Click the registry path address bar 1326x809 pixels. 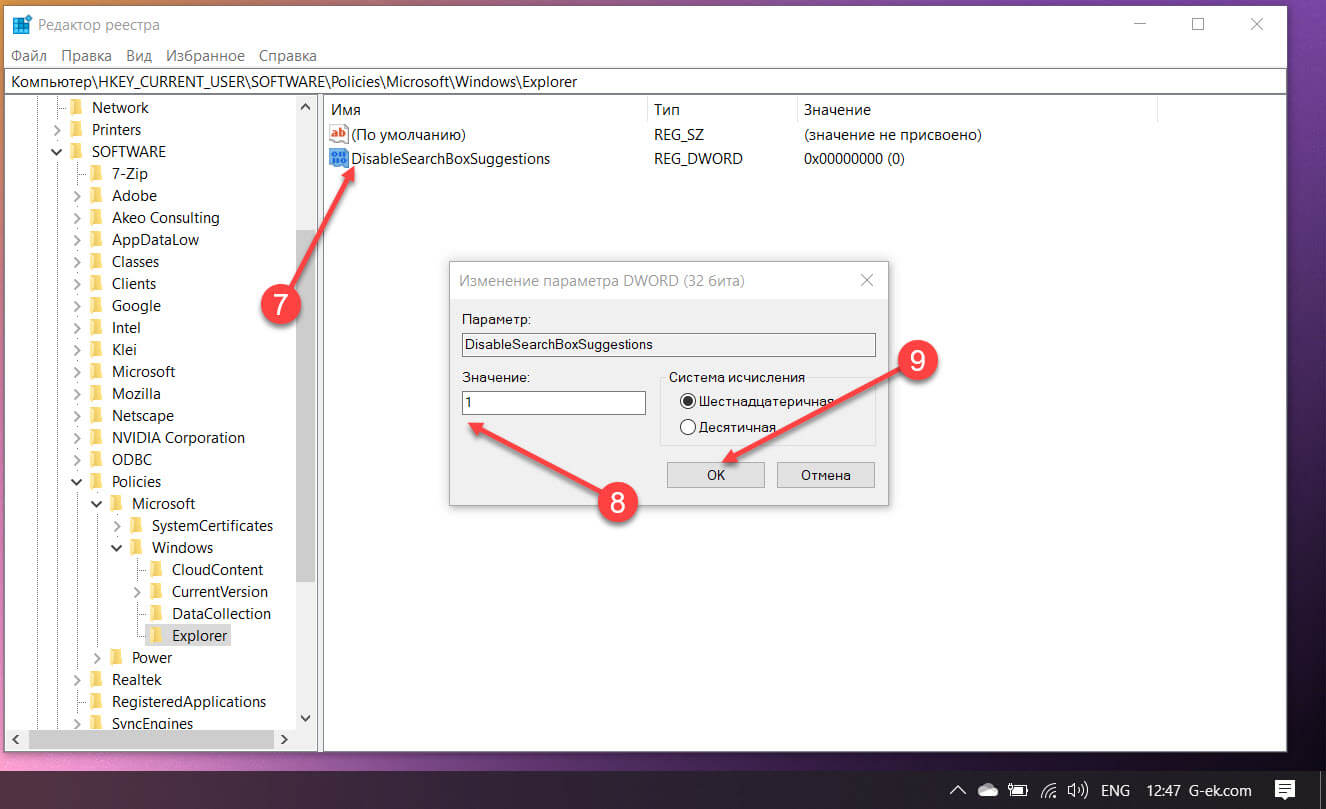(x=645, y=82)
